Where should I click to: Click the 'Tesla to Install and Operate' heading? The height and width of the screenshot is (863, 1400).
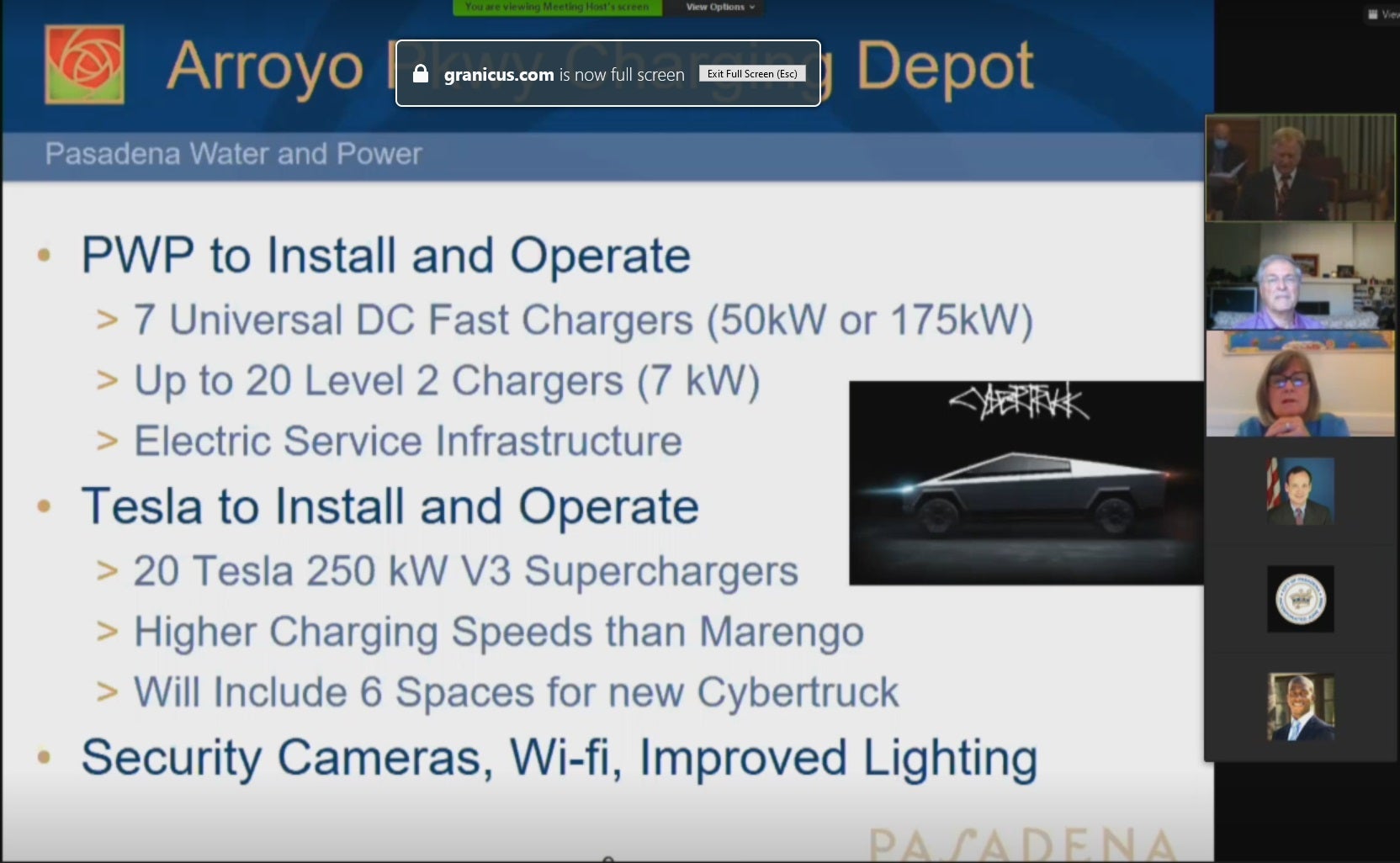point(390,506)
